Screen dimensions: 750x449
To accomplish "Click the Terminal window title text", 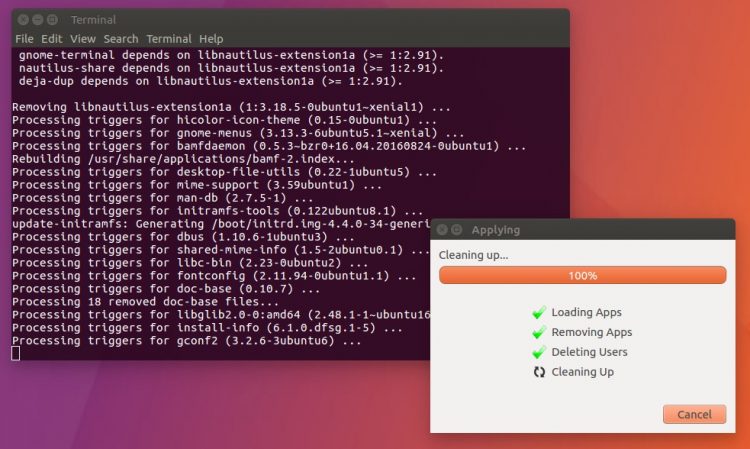I will 93,20.
